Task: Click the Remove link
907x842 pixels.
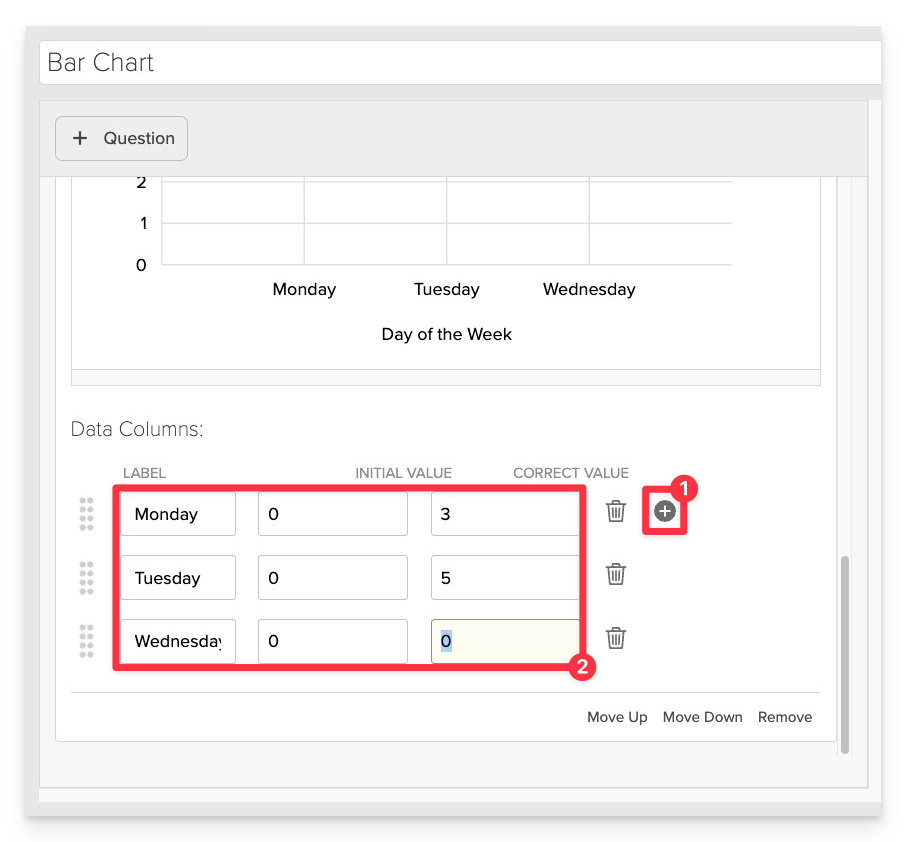Action: pos(785,717)
